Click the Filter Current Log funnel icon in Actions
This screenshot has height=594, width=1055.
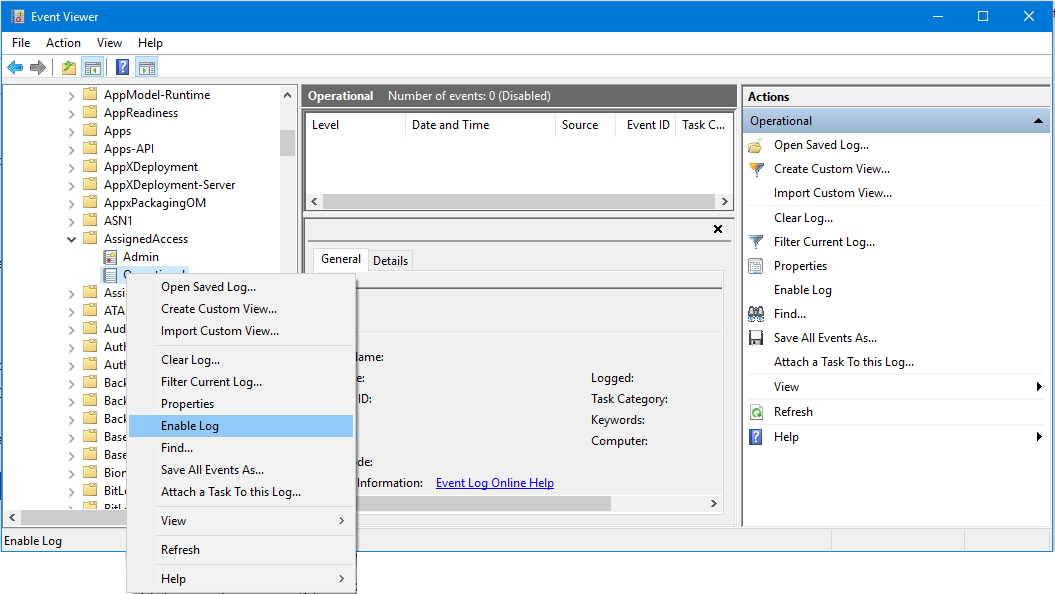(x=756, y=242)
